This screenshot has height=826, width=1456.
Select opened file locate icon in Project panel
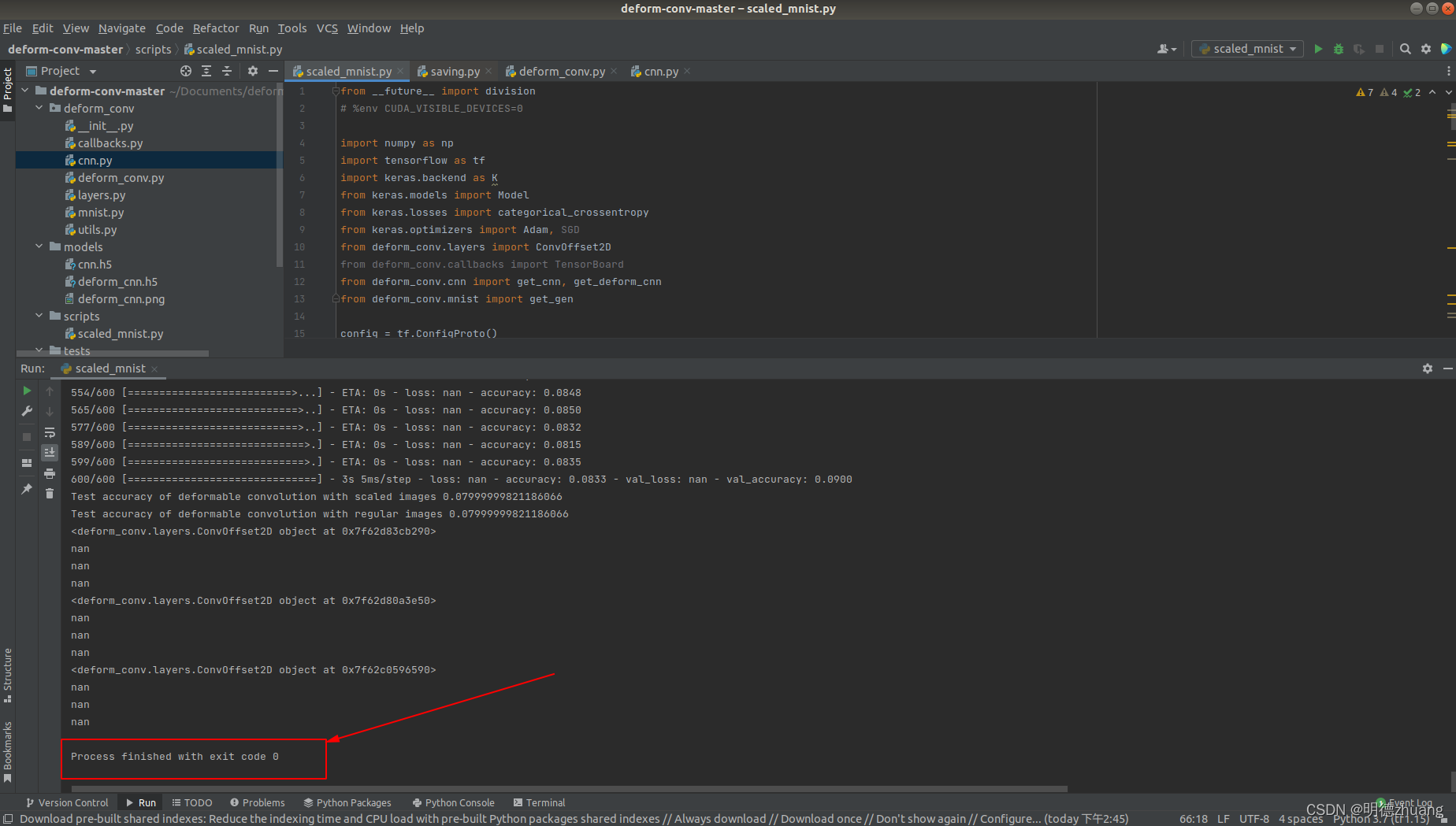point(186,71)
